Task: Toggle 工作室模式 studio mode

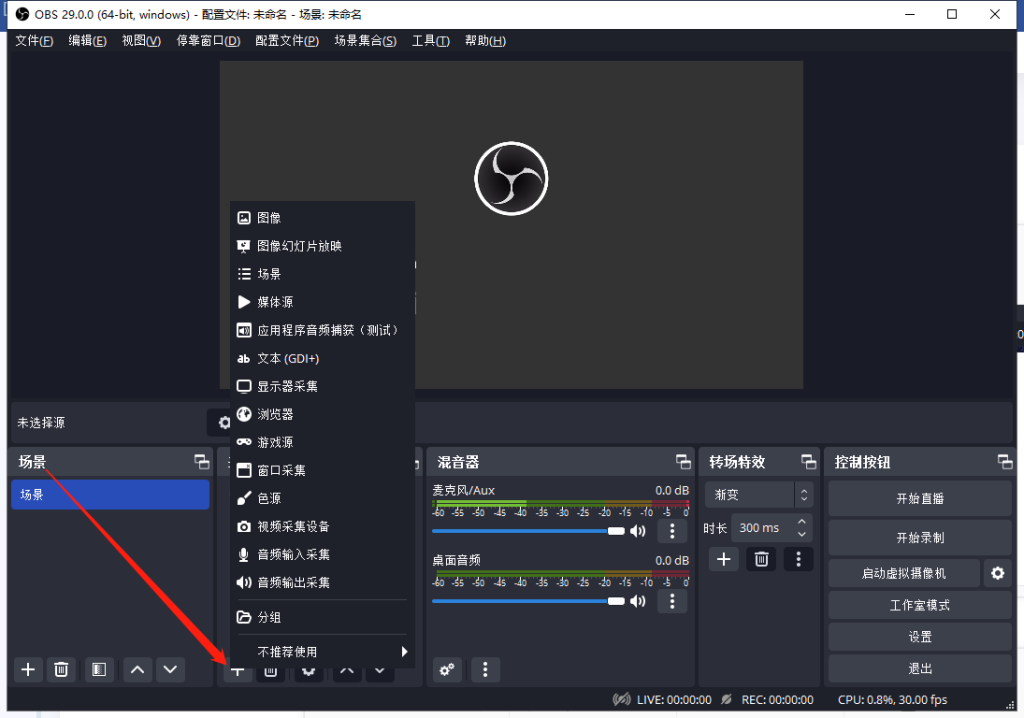Action: tap(919, 605)
